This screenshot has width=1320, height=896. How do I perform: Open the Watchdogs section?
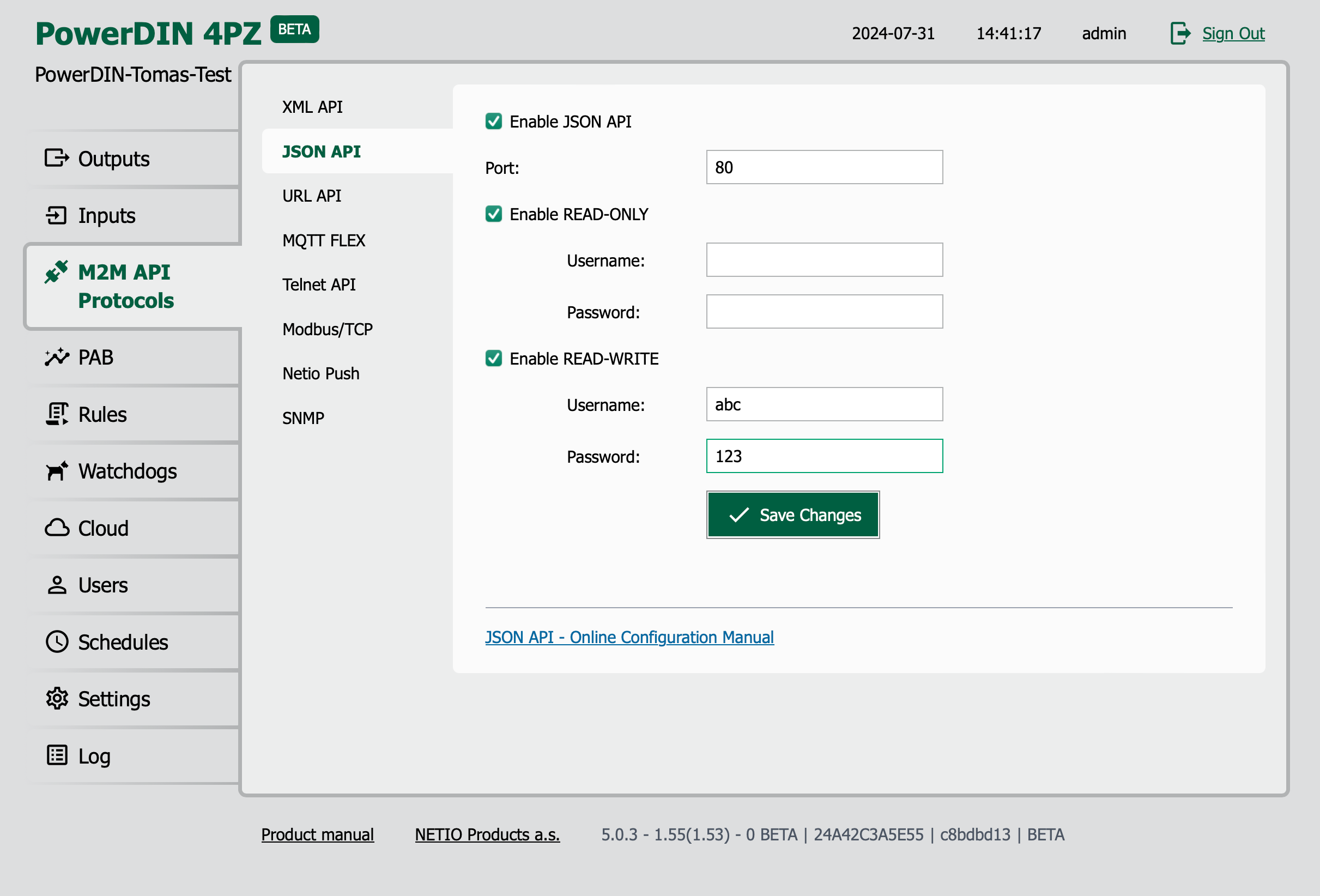point(133,471)
